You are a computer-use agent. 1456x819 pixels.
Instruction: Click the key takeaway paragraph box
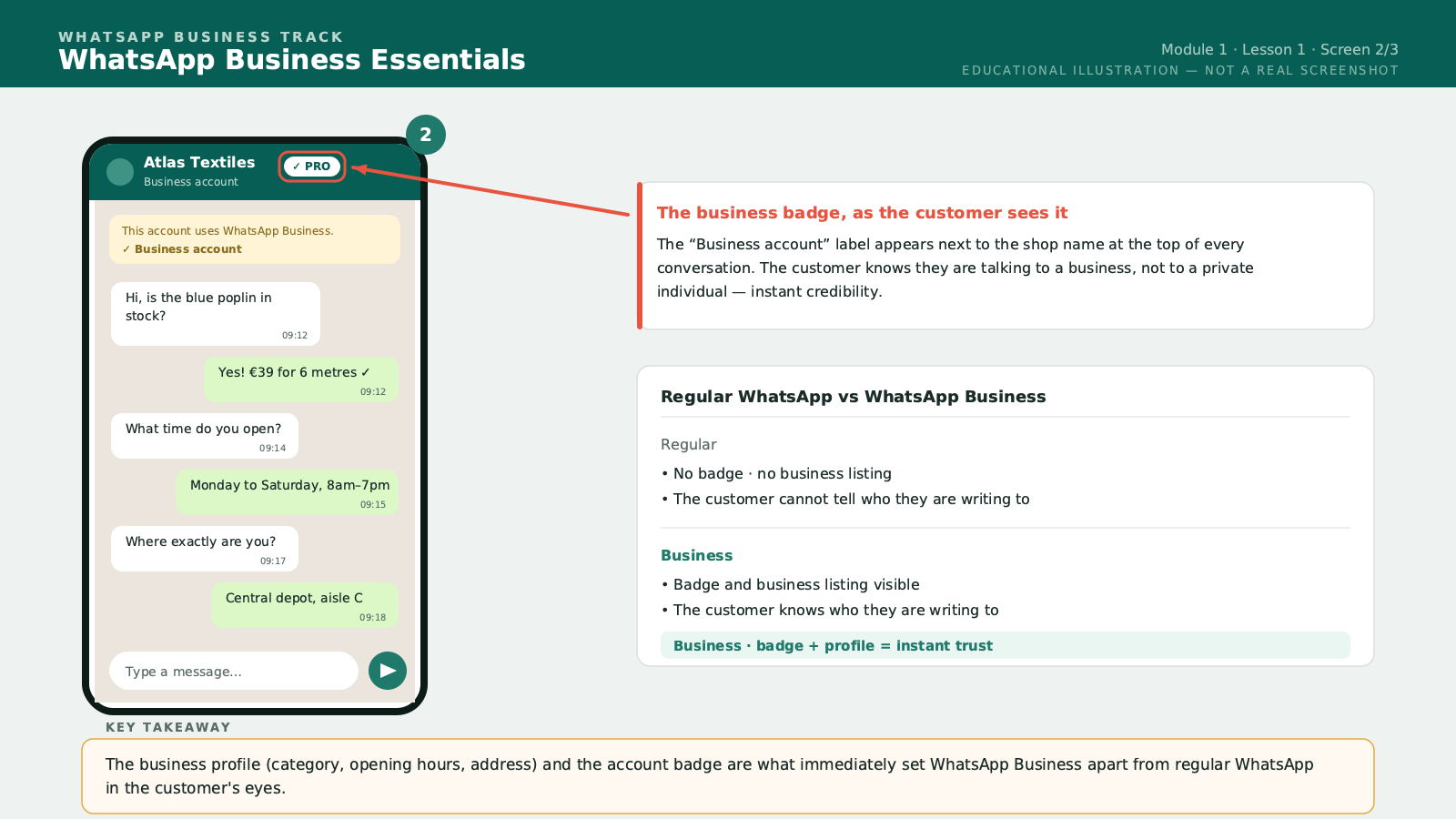(728, 776)
